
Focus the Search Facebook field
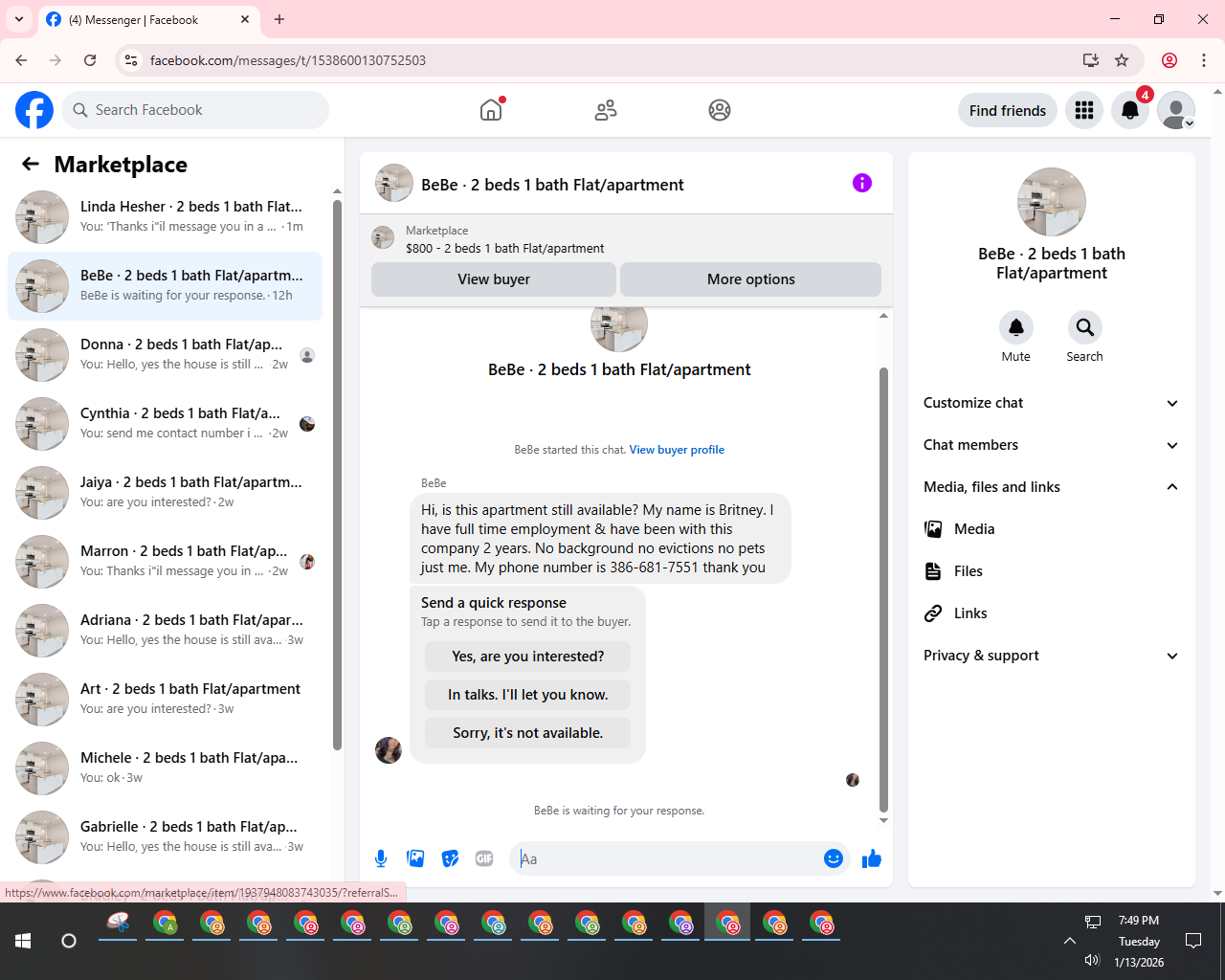195,110
